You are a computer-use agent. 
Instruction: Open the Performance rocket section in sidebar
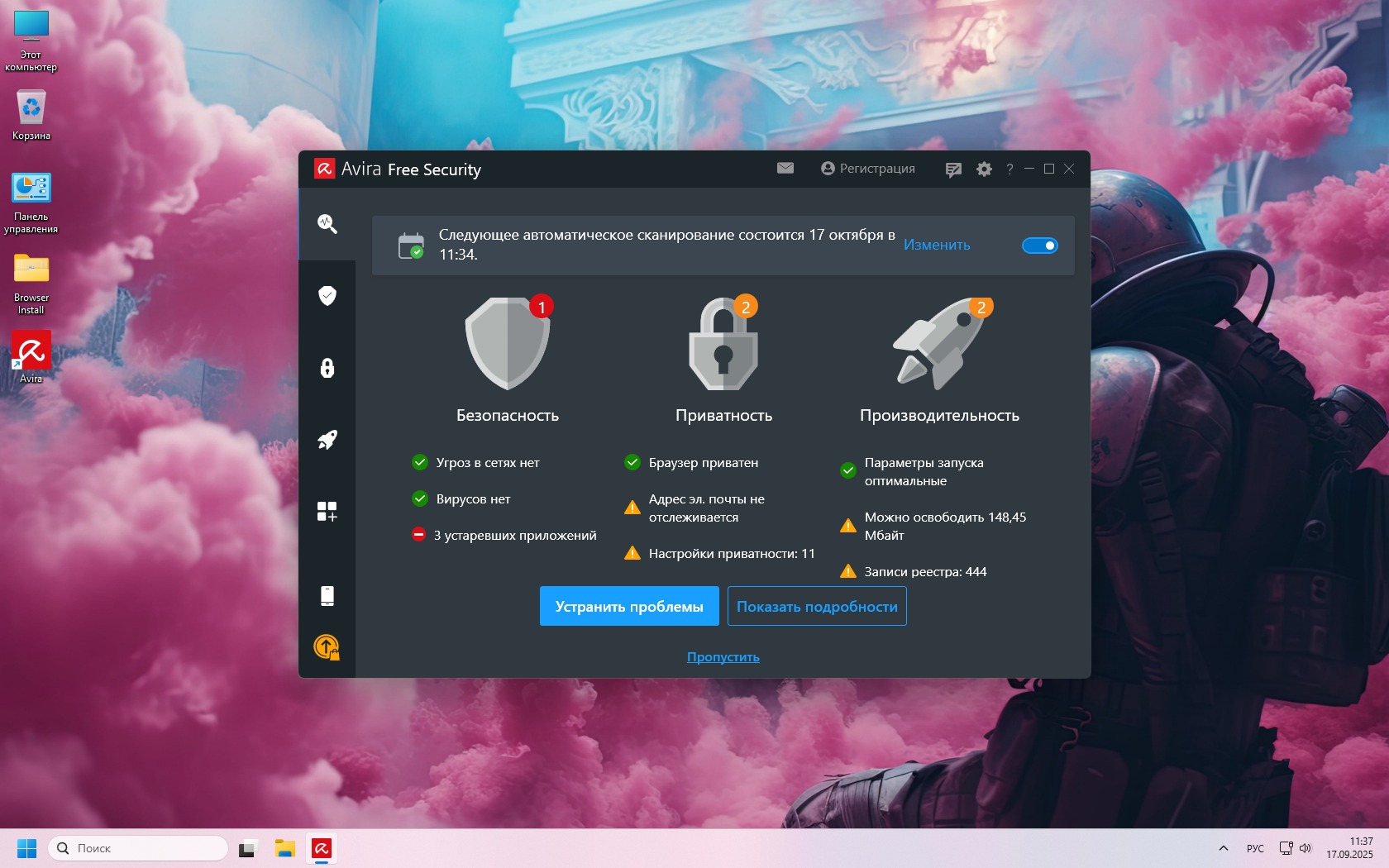click(x=327, y=440)
